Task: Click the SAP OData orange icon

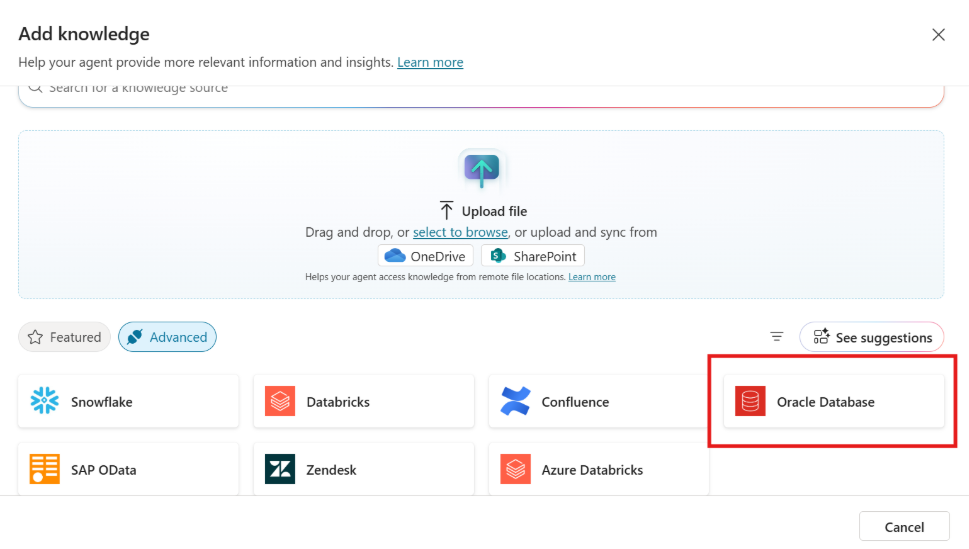Action: [44, 469]
